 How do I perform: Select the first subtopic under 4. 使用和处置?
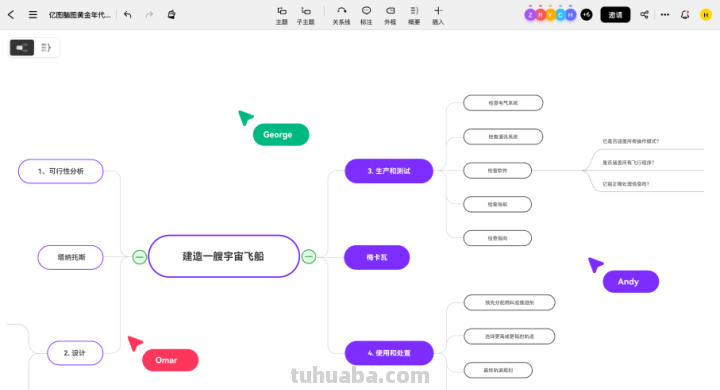[509, 303]
